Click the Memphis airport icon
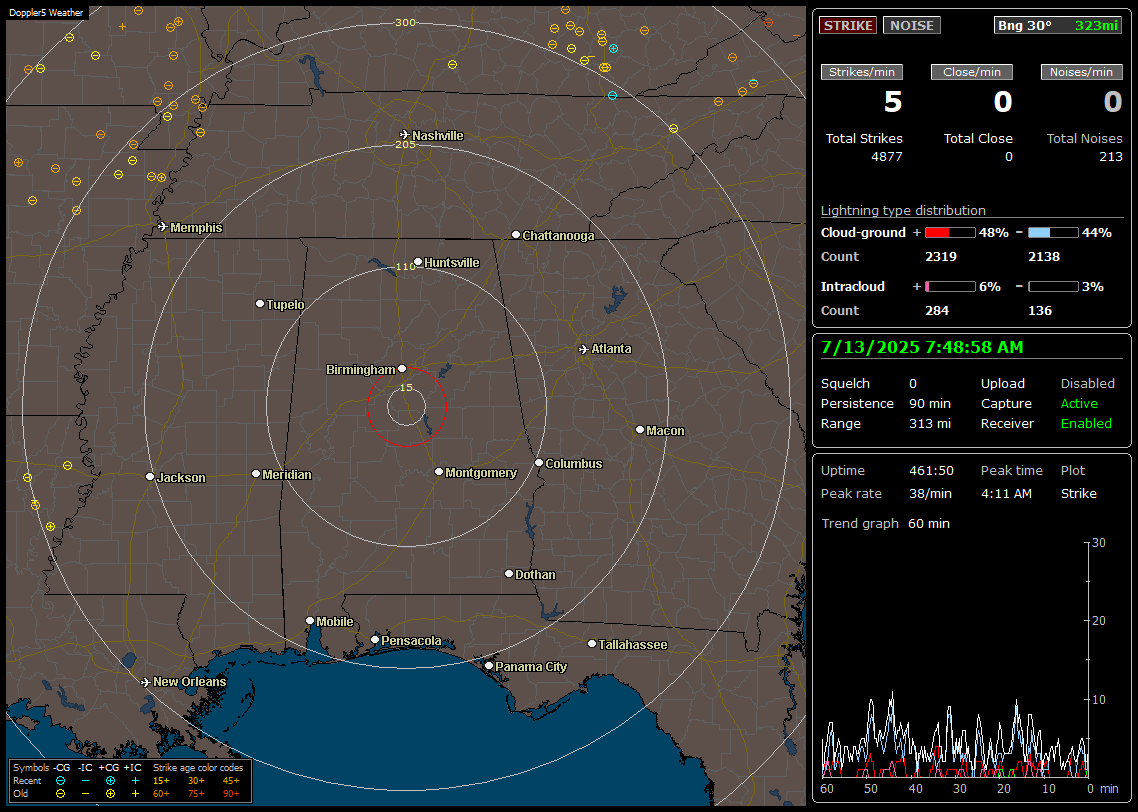The height and width of the screenshot is (812, 1138). click(163, 227)
